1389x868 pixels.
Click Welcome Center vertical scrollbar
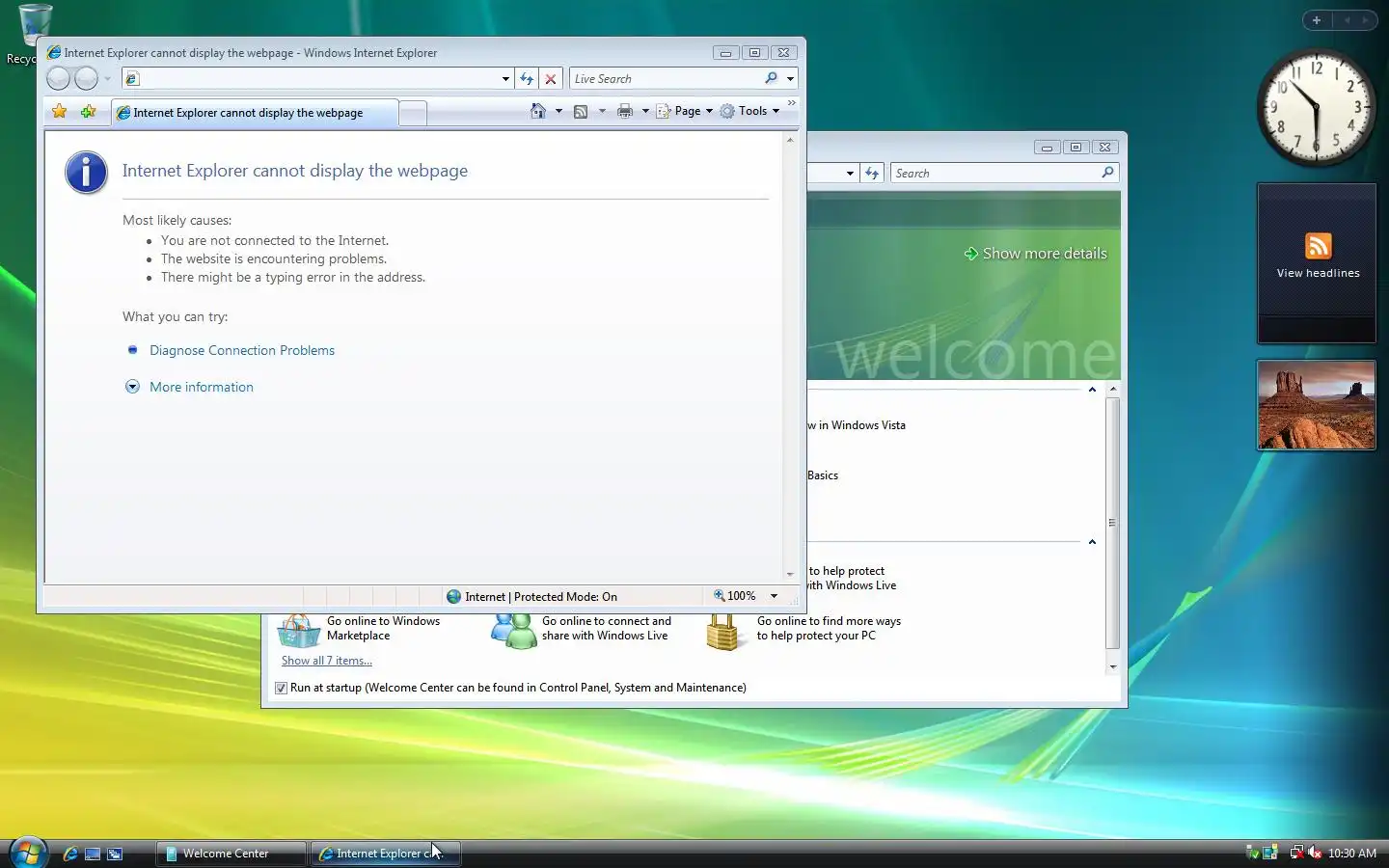[x=1112, y=522]
